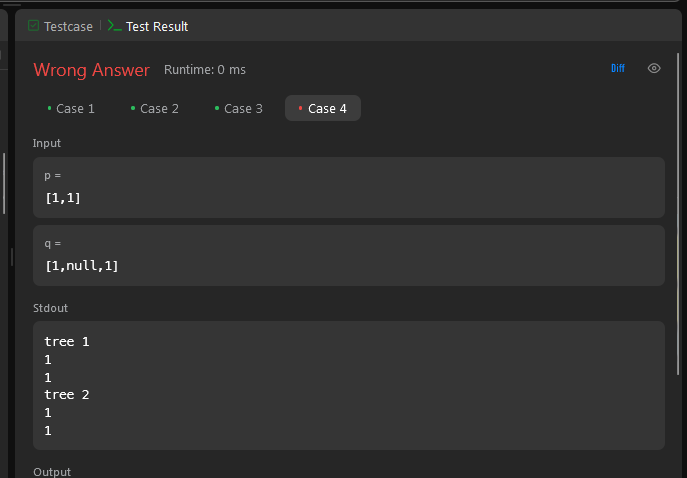The image size is (687, 478).
Task: Click the q = [1,null,1] input box
Action: 349,255
